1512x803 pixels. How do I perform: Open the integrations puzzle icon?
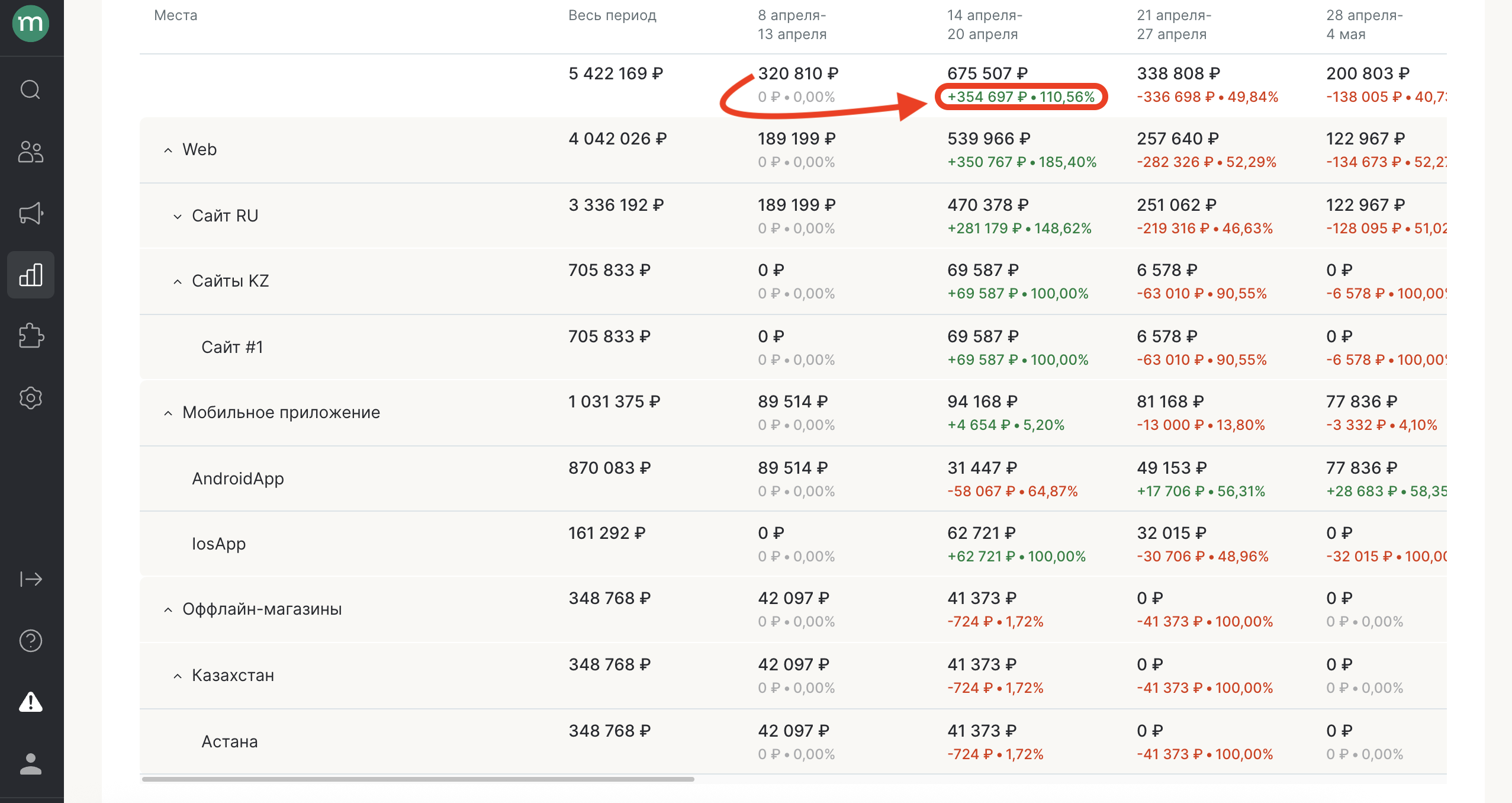pyautogui.click(x=31, y=336)
